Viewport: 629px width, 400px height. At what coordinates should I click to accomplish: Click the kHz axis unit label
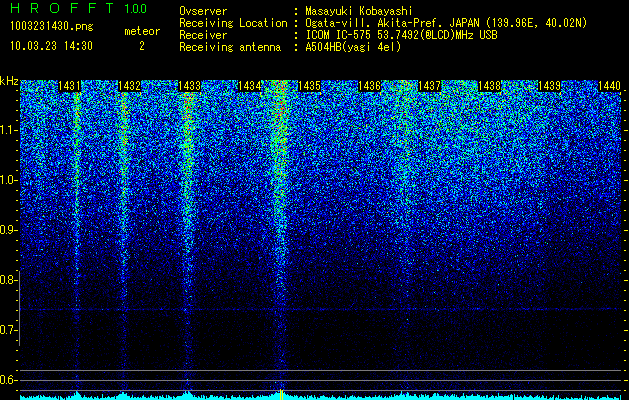click(9, 81)
